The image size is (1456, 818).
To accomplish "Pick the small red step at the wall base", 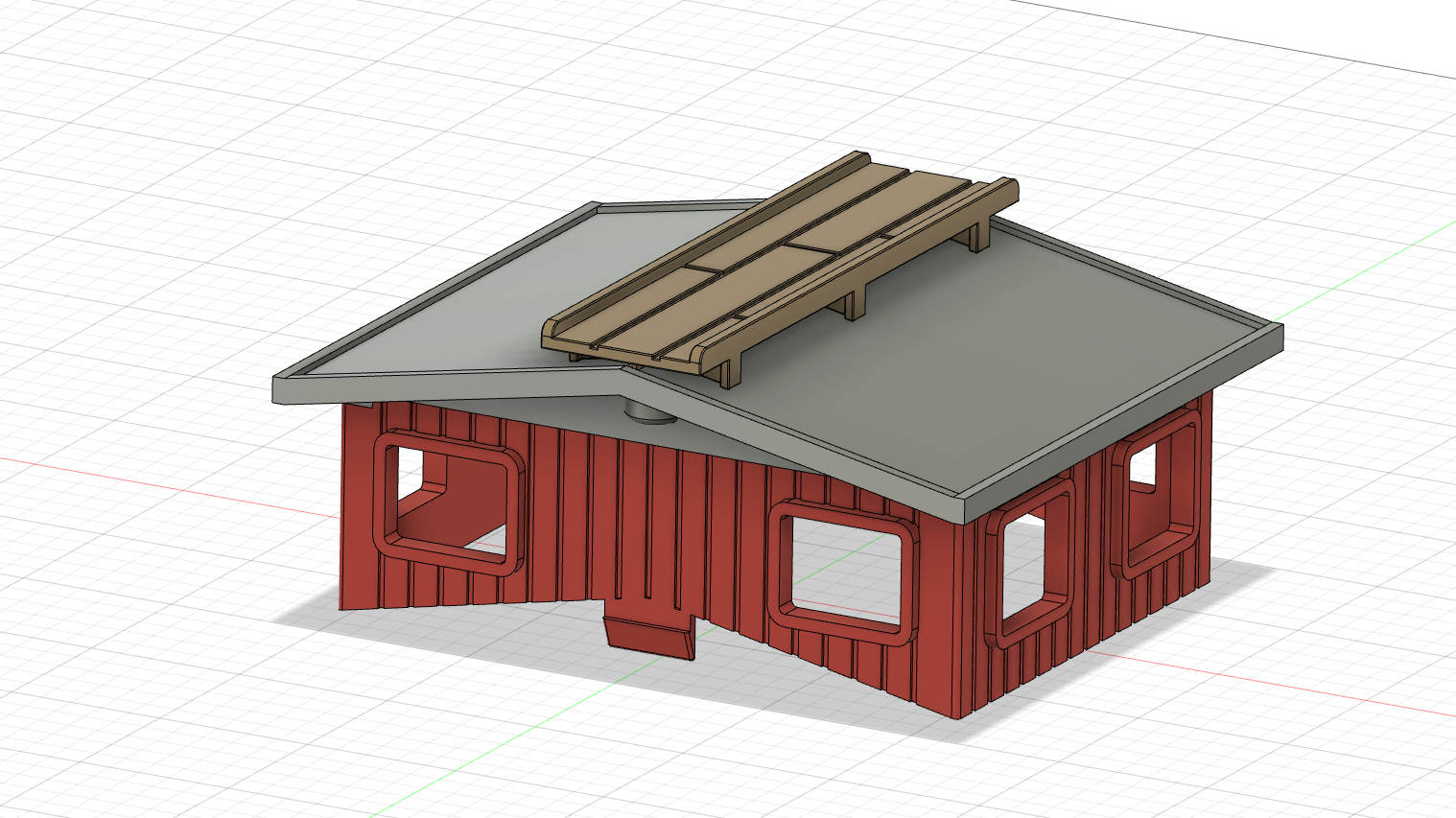I will 648,636.
